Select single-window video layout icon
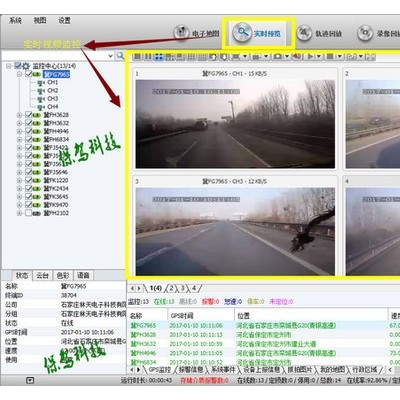The image size is (400, 400). pos(137,57)
